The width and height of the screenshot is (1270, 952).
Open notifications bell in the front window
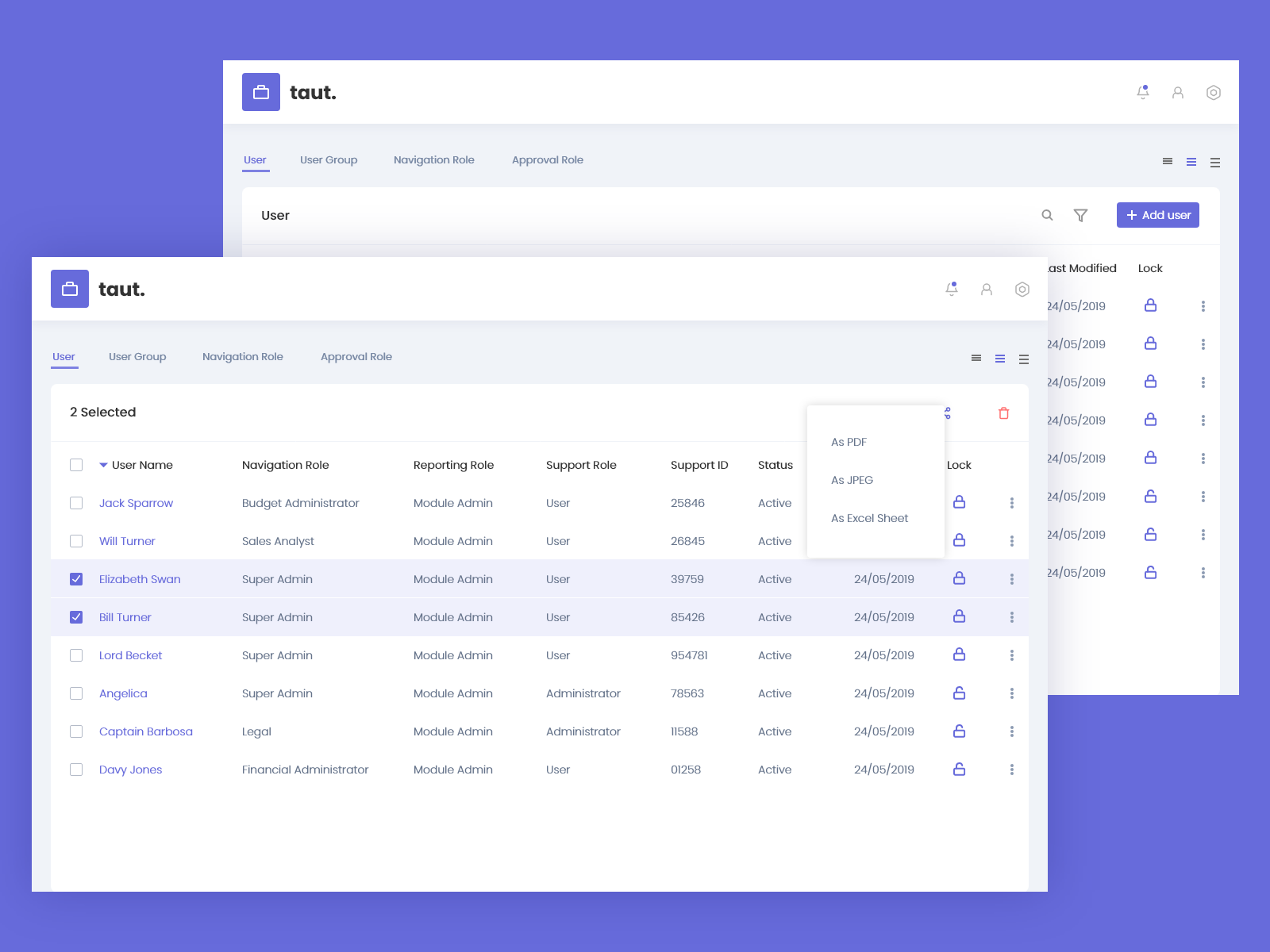(952, 290)
